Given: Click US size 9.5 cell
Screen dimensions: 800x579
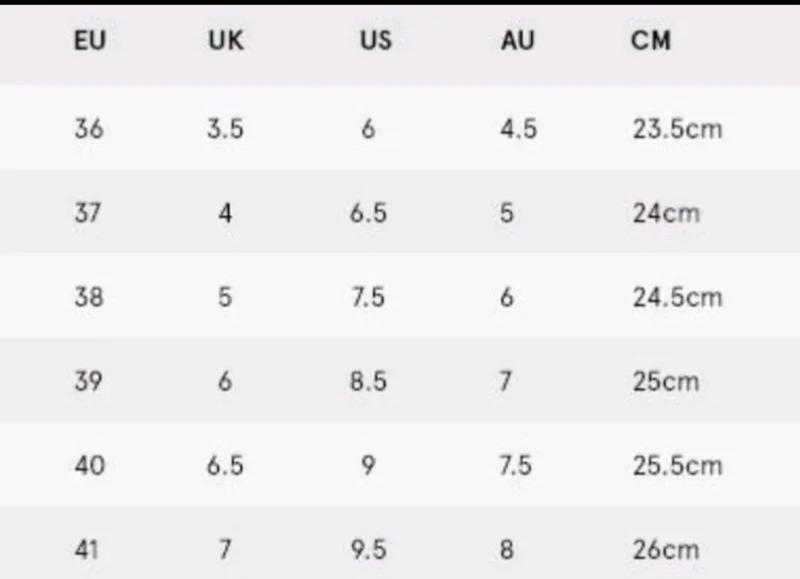Looking at the screenshot, I should (x=368, y=549).
